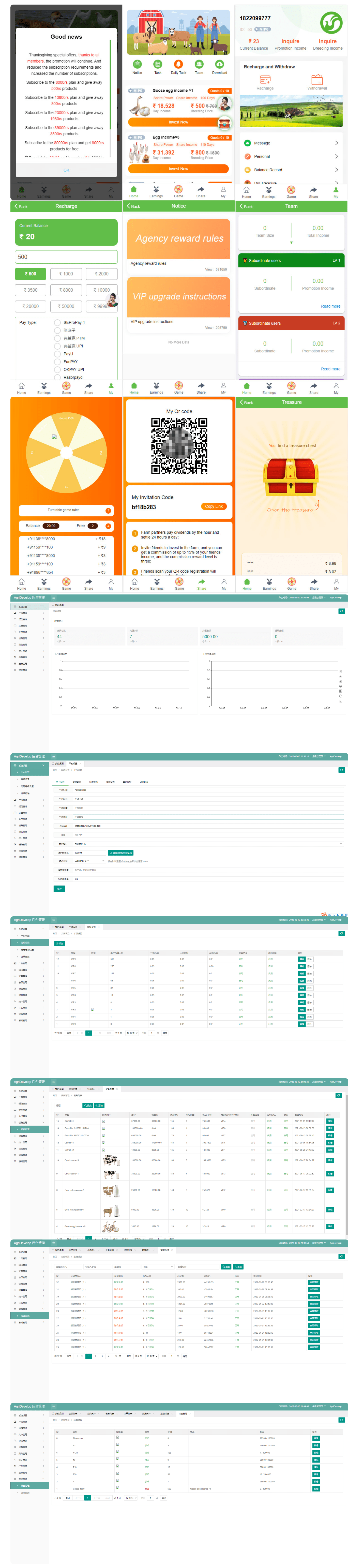Open Earnings tab below the Team page
The width and height of the screenshot is (348, 1568).
point(269,388)
